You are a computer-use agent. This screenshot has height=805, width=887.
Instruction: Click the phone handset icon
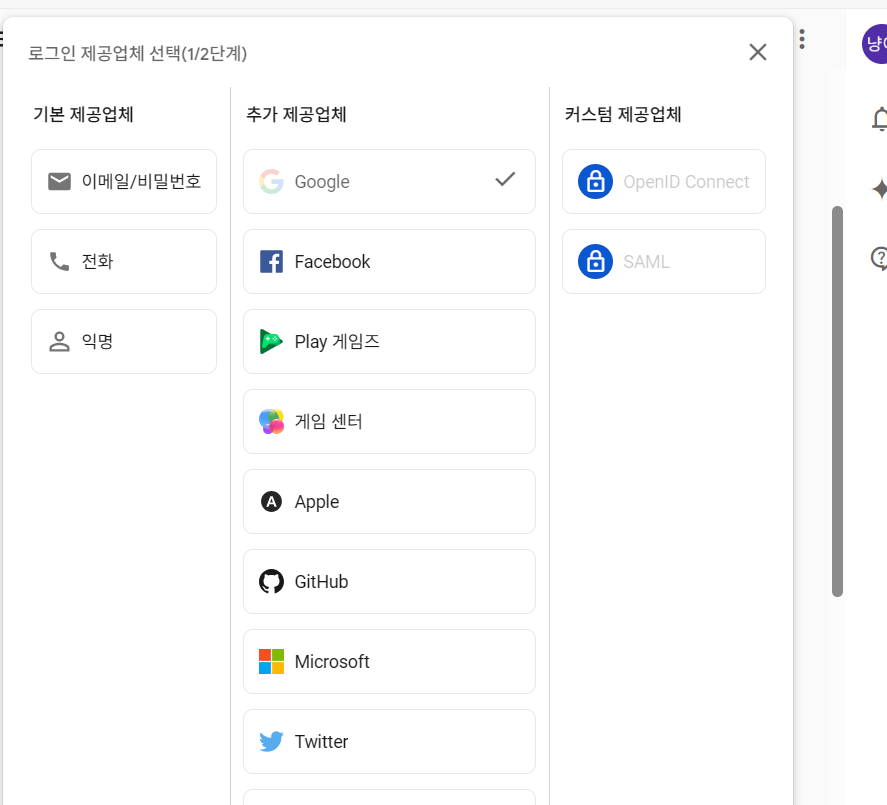coord(59,261)
